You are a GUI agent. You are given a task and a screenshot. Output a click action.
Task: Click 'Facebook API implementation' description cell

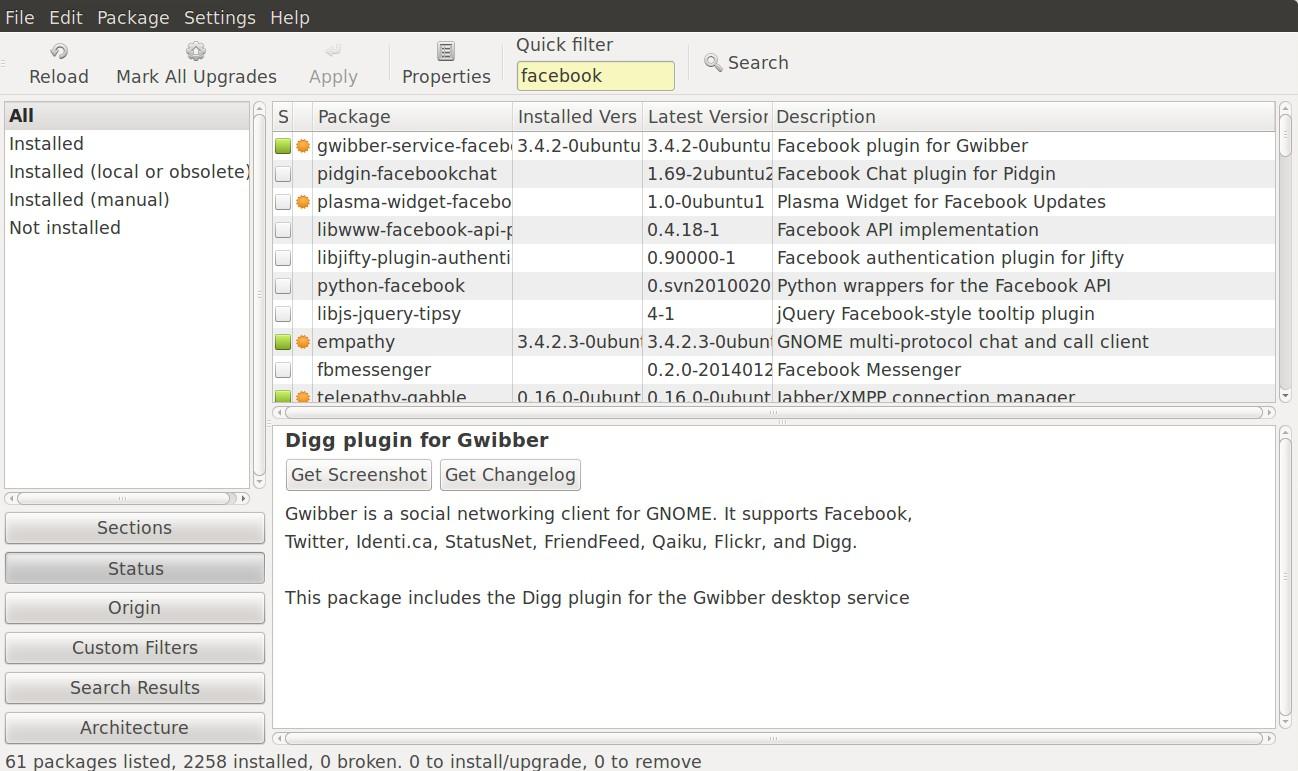[908, 230]
